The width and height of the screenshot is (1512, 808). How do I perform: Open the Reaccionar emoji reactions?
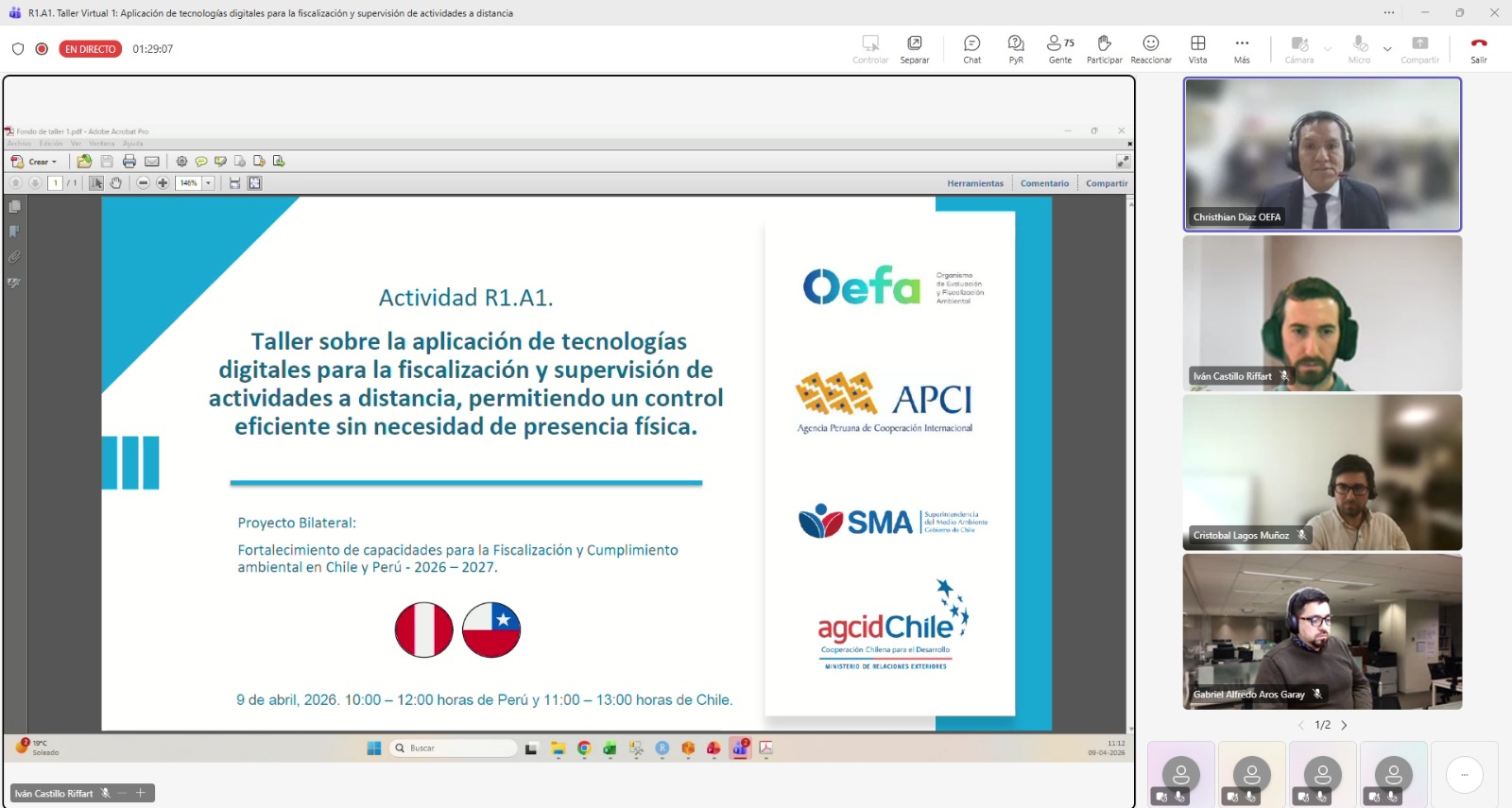(1150, 49)
